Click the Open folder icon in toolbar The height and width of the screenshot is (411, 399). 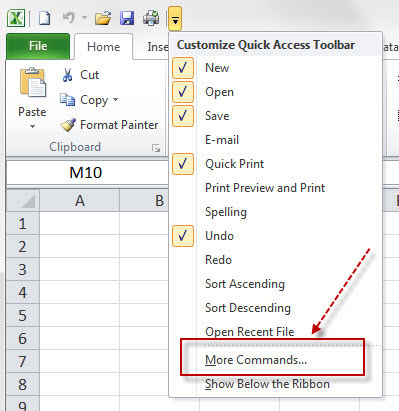(103, 18)
